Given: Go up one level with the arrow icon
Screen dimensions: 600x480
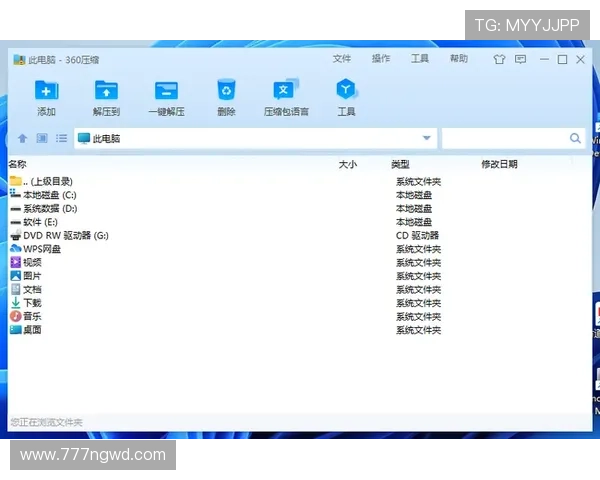Looking at the screenshot, I should click(x=23, y=138).
